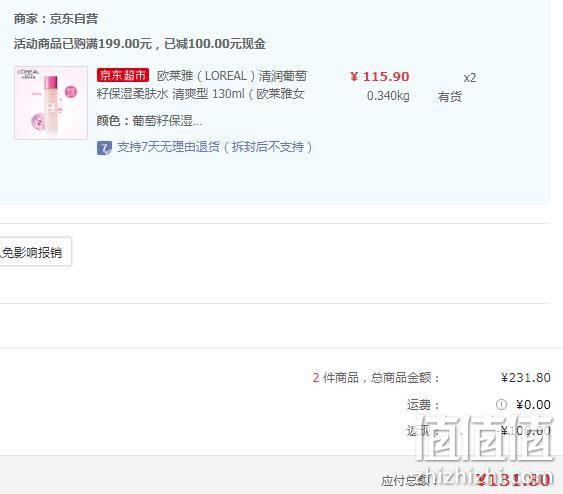Open the L'Oreal toner product thumbnail
Viewport: 563px width, 494px height.
(x=51, y=103)
